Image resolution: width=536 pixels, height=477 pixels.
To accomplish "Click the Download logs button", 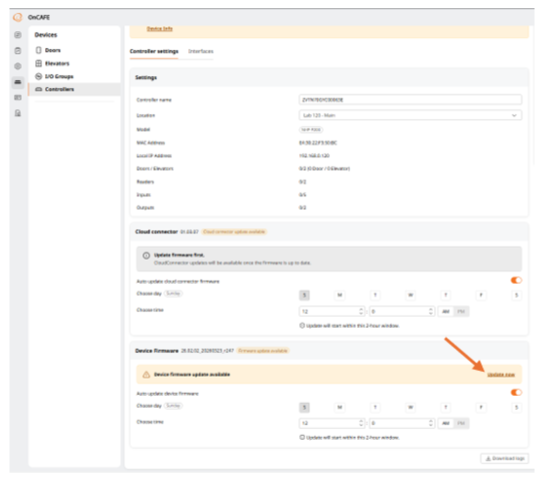I will (505, 458).
